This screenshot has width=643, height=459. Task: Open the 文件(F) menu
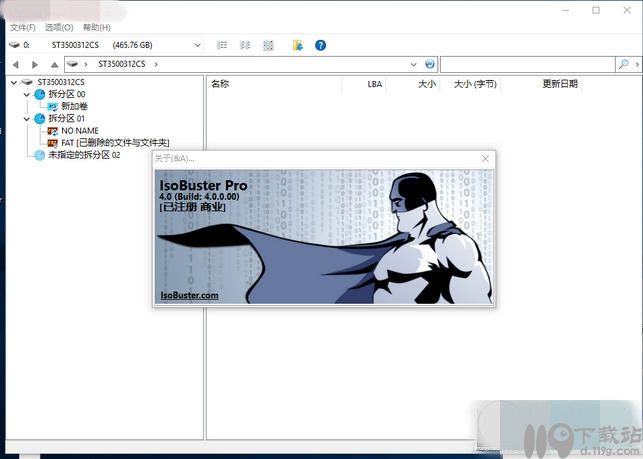(23, 27)
